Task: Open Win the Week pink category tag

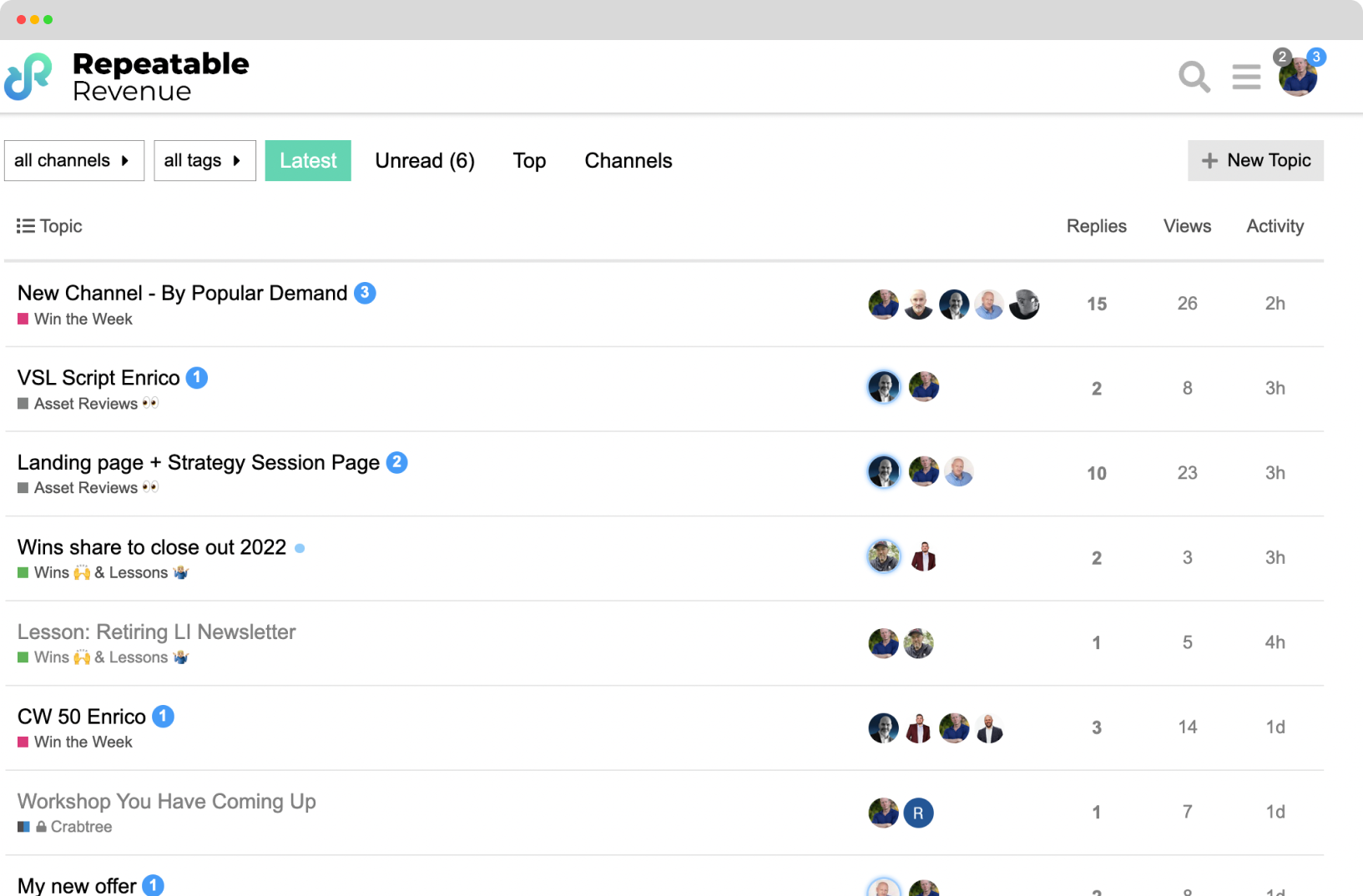Action: pos(83,319)
